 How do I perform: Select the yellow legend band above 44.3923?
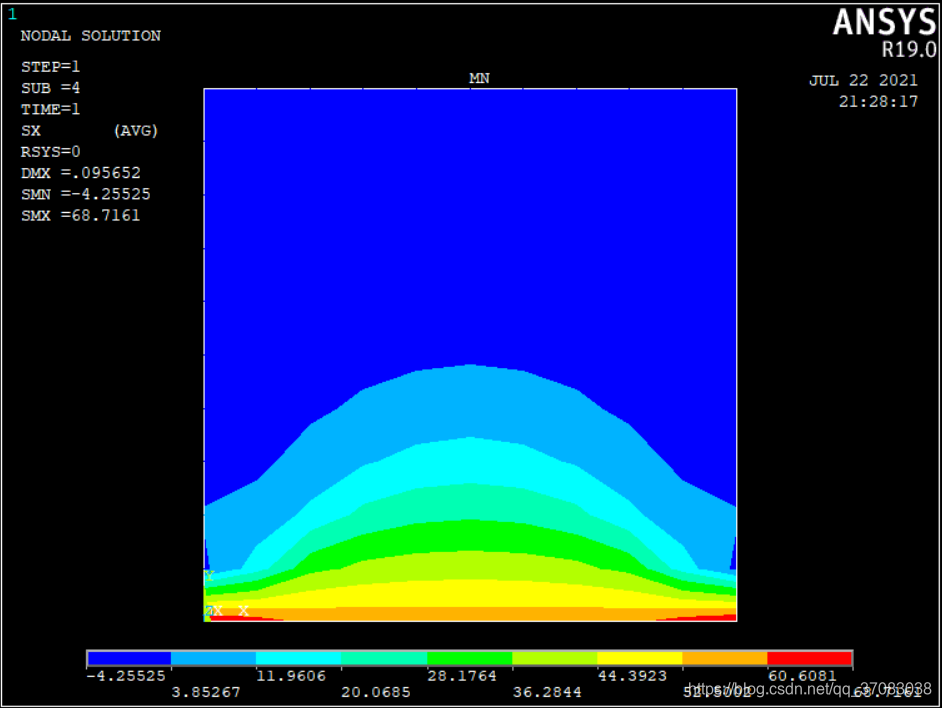coord(640,659)
